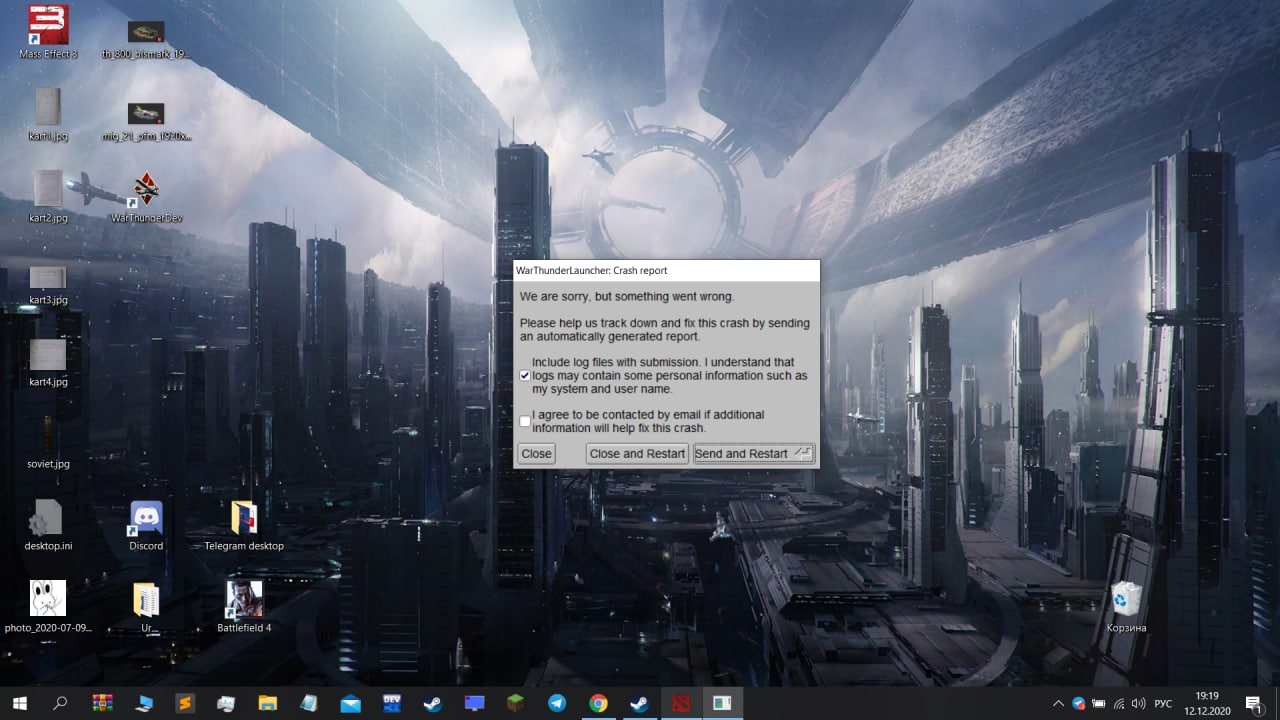This screenshot has height=720, width=1280.
Task: Tick the include log files checkbox
Action: (525, 375)
